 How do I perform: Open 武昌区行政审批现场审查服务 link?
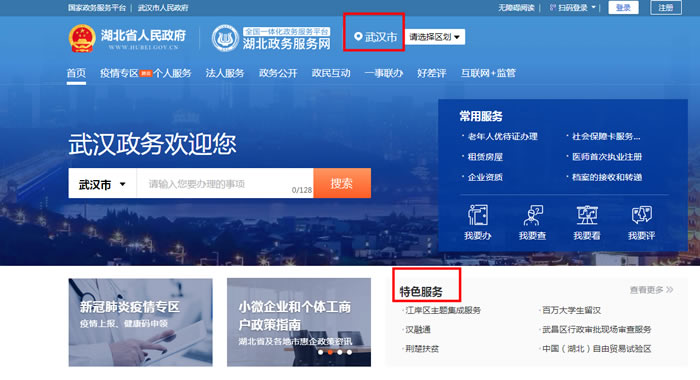pyautogui.click(x=597, y=330)
